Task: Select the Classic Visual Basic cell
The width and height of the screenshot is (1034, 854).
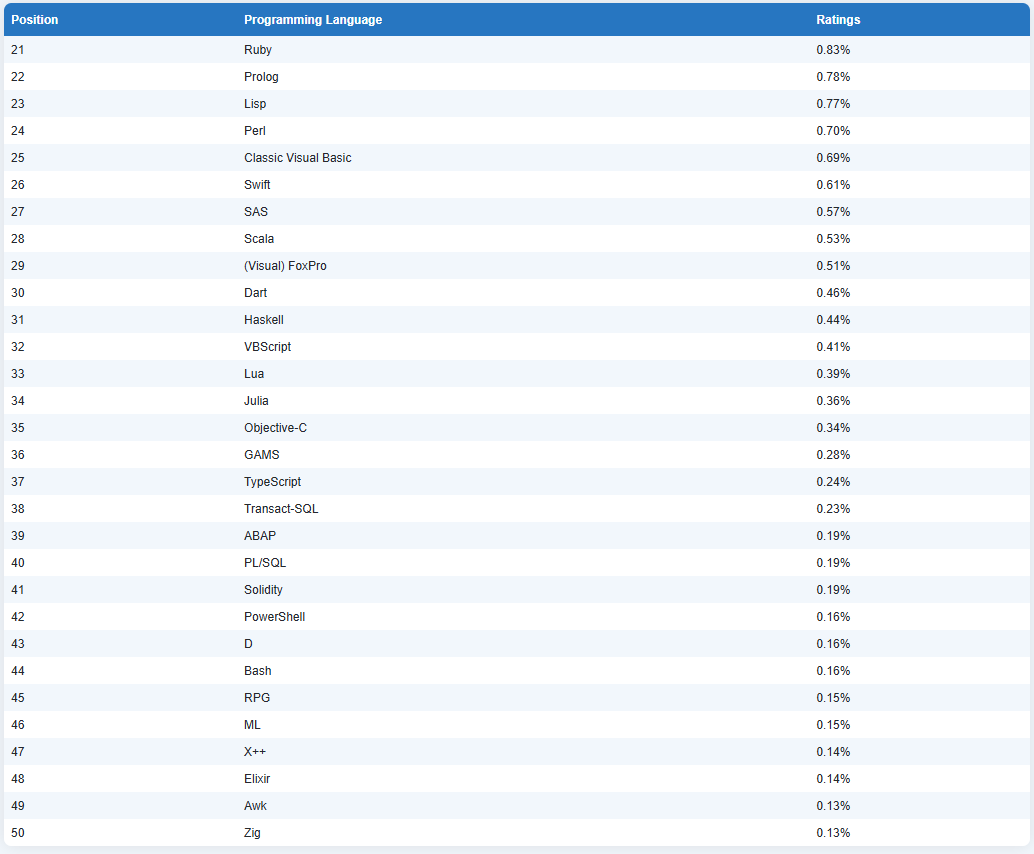Action: click(297, 158)
